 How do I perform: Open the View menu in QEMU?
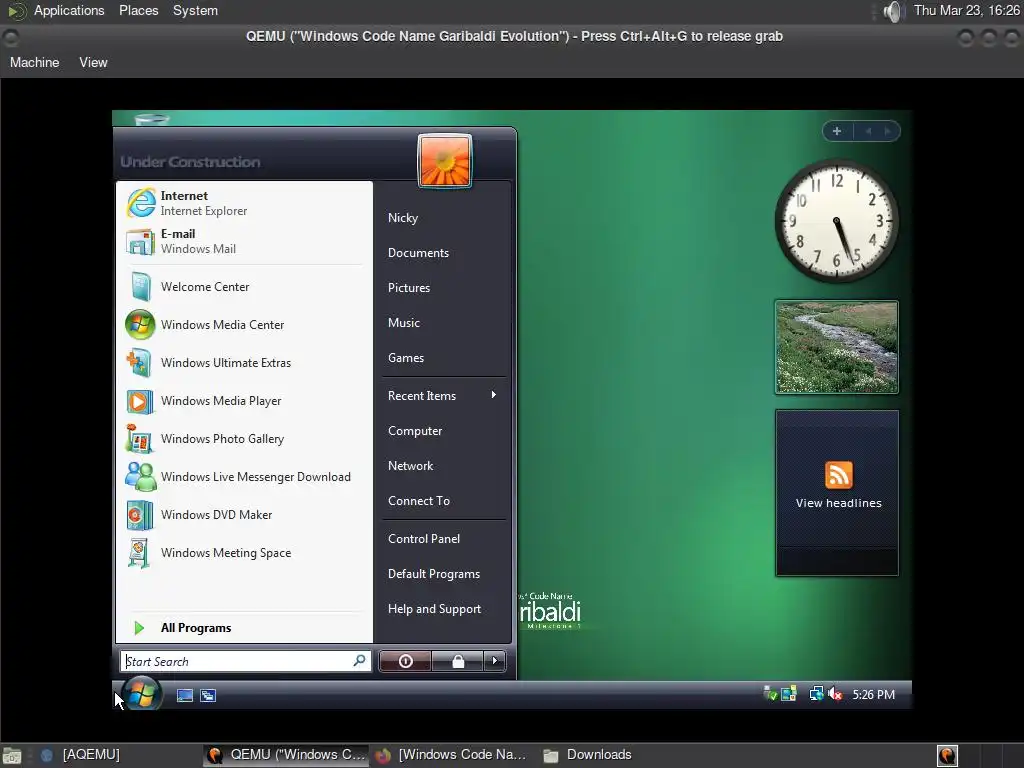pos(93,63)
